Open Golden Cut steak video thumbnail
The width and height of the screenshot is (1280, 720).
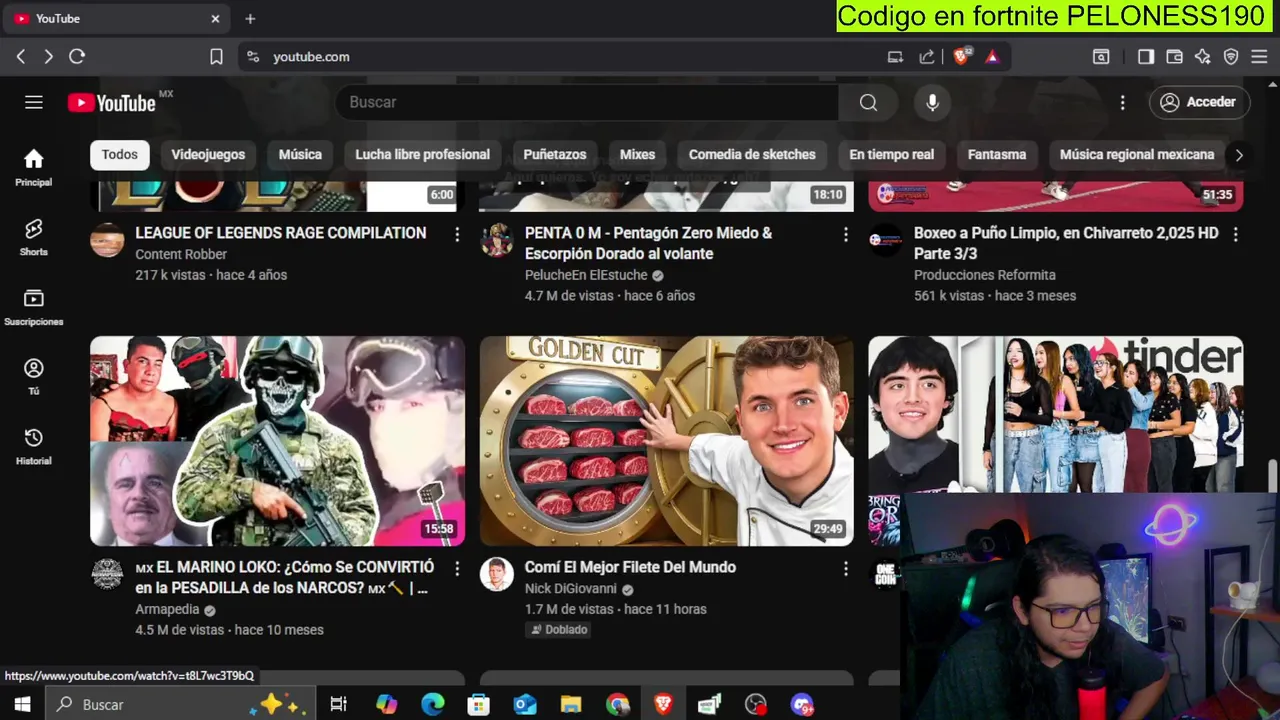pyautogui.click(x=666, y=441)
